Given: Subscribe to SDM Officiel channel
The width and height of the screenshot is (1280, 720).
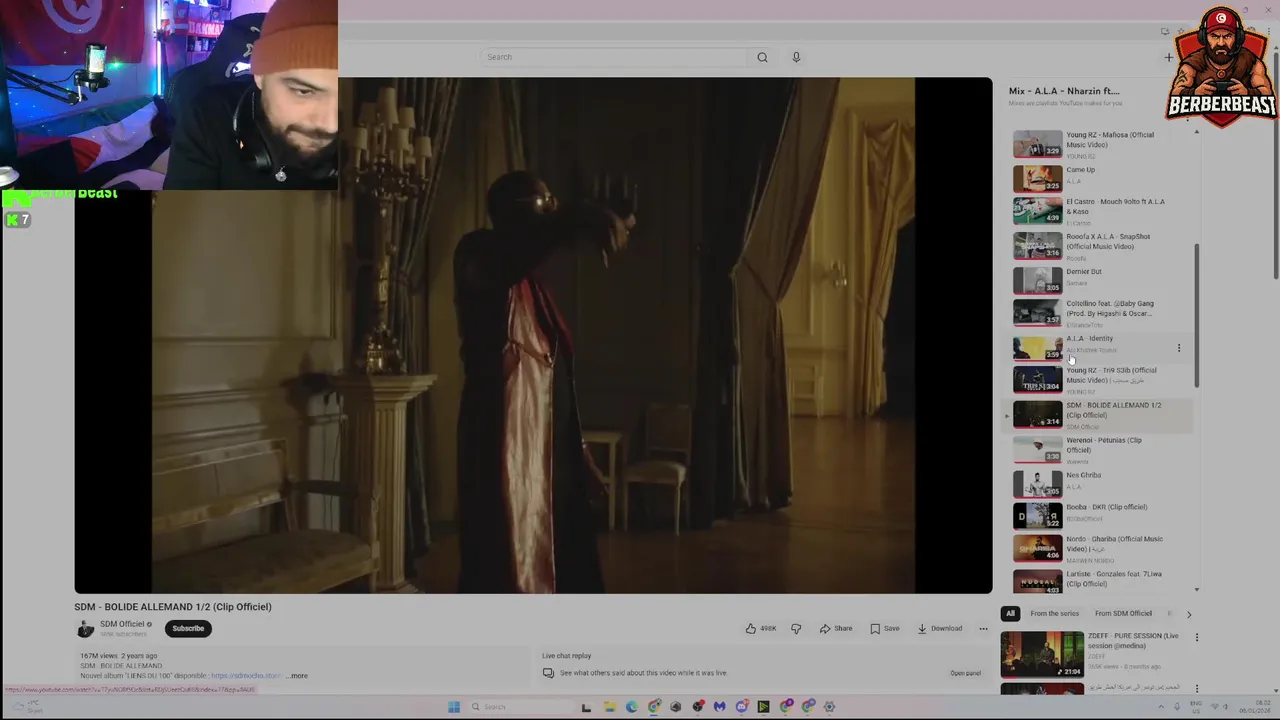Looking at the screenshot, I should tap(188, 628).
